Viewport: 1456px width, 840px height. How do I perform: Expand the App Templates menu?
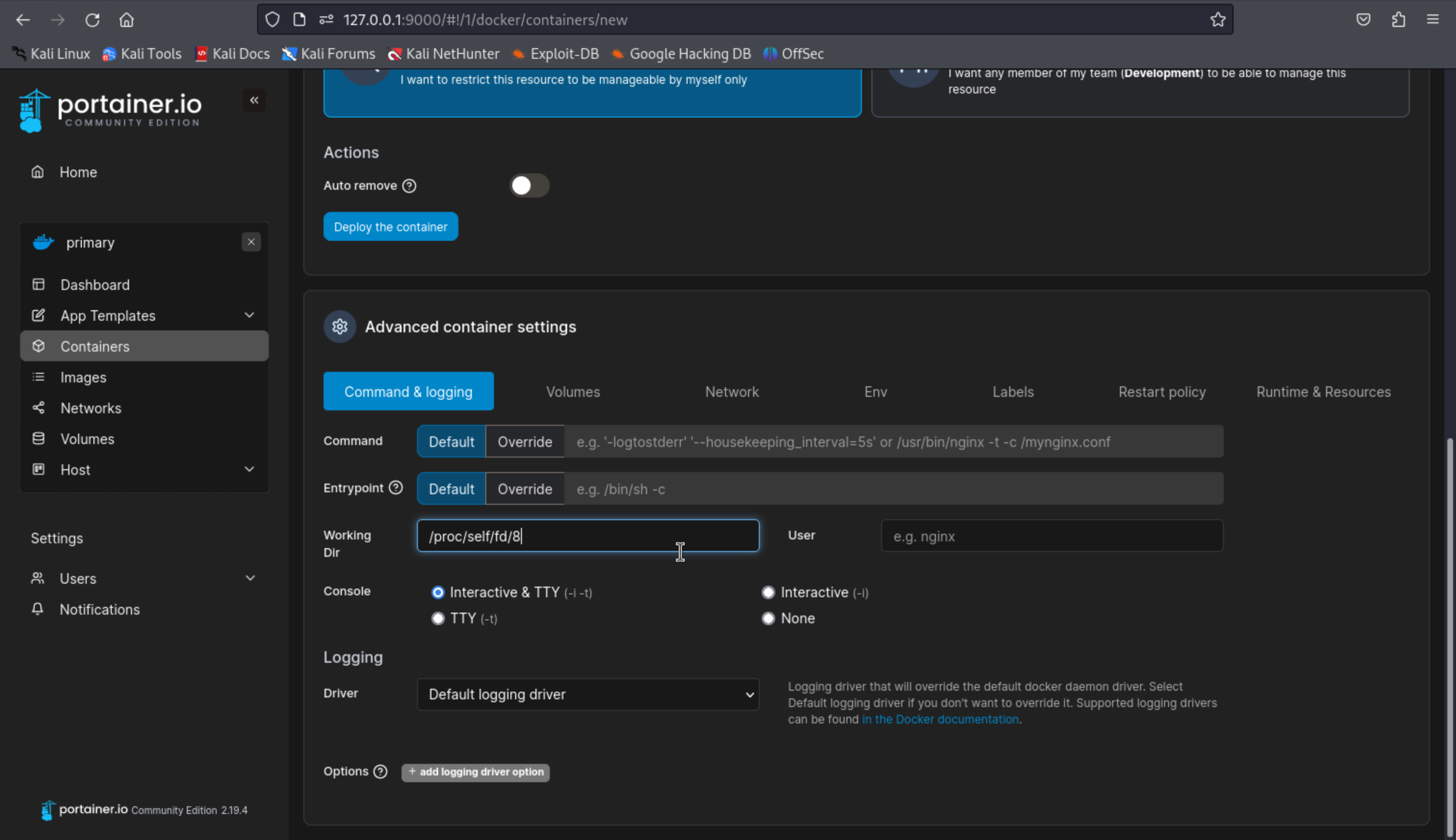249,315
